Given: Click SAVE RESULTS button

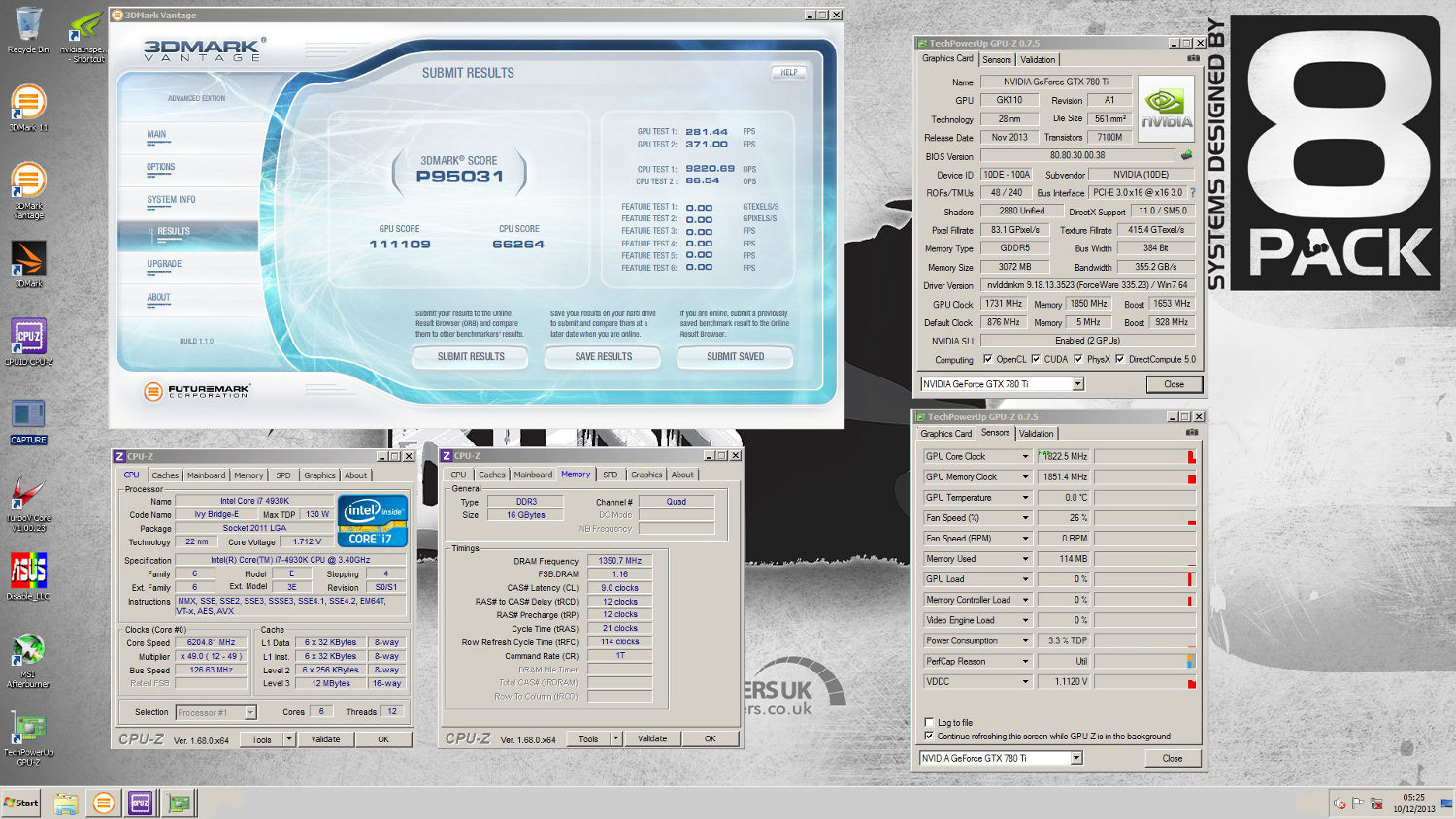Looking at the screenshot, I should click(603, 357).
